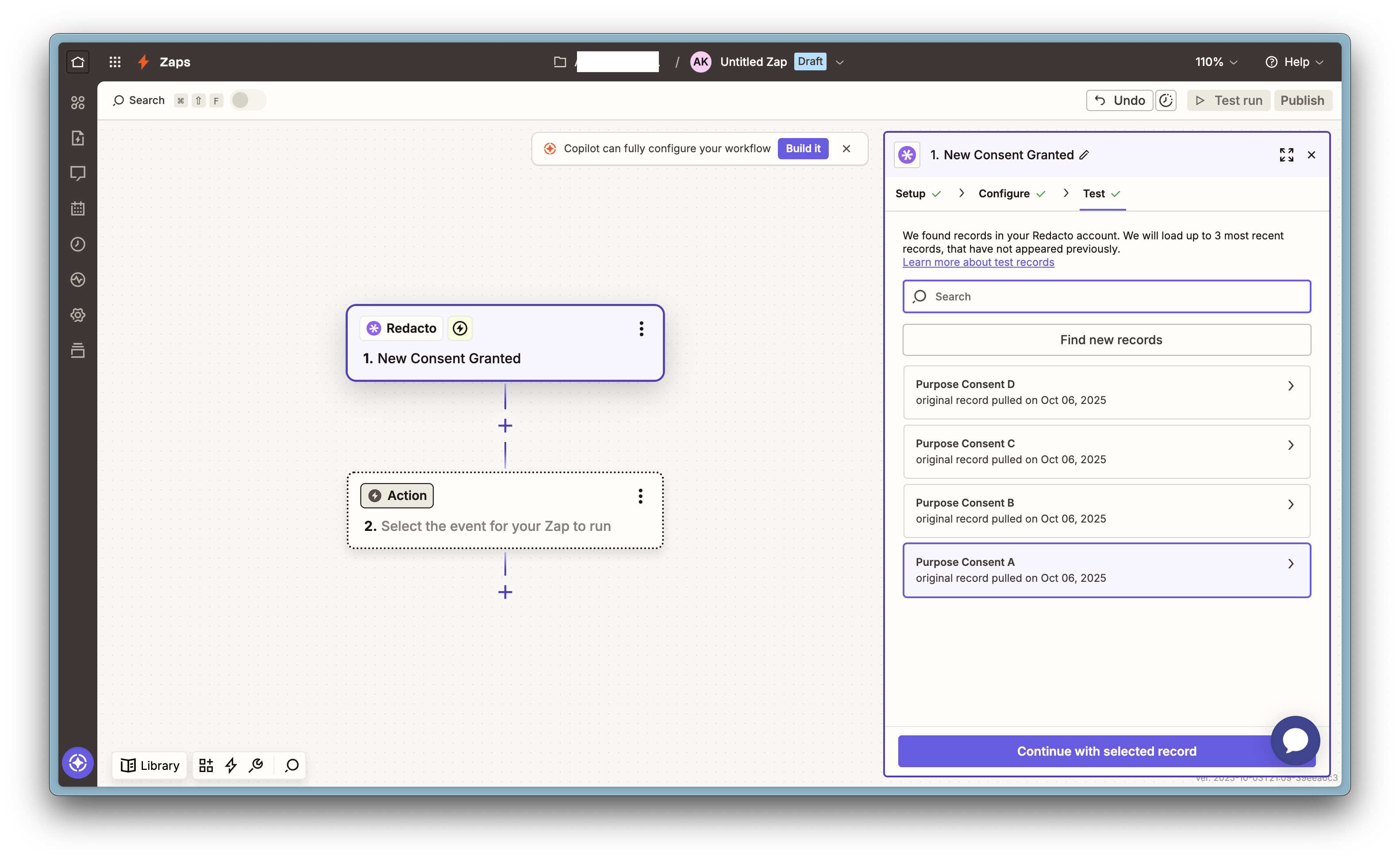Click pencil icon to rename step
This screenshot has width=1400, height=861.
(1085, 155)
